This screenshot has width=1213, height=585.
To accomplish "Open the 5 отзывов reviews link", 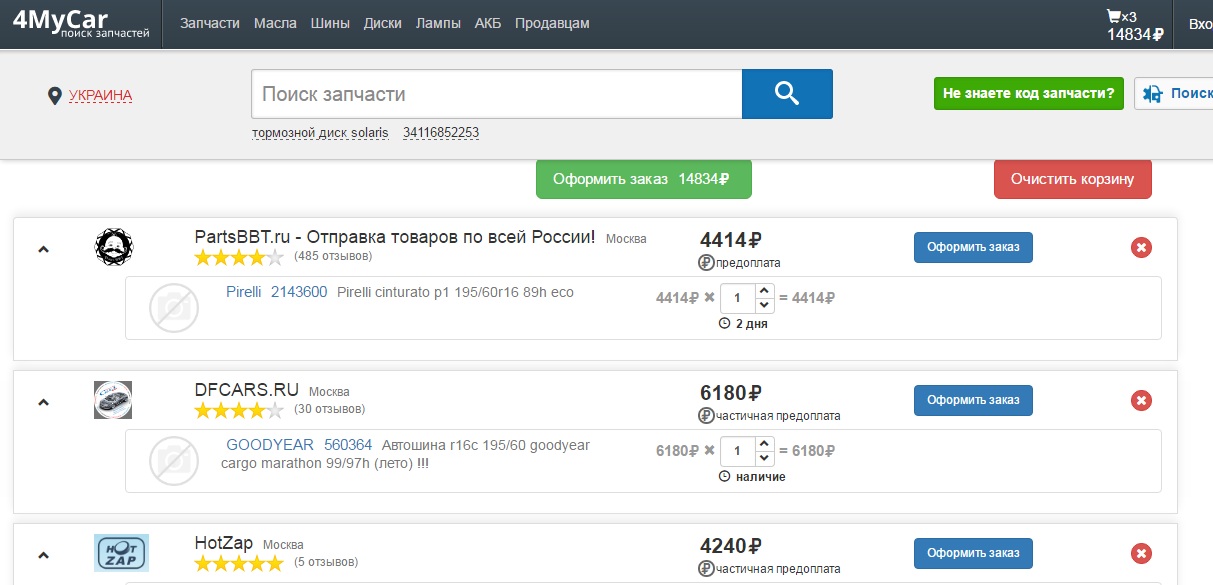I will (x=326, y=562).
